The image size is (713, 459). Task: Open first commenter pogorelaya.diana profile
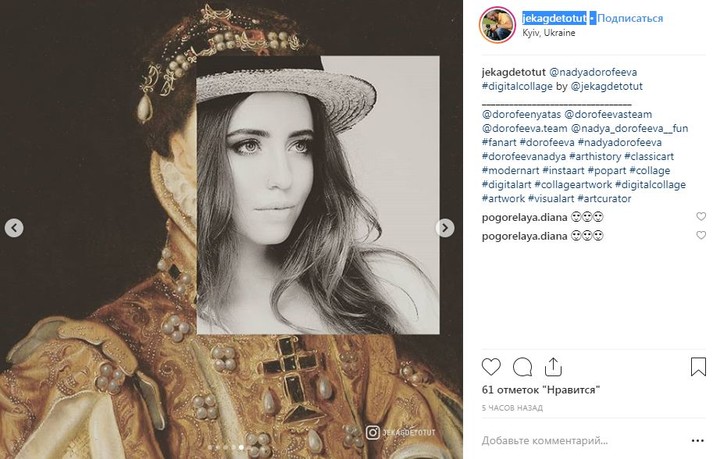click(x=524, y=216)
